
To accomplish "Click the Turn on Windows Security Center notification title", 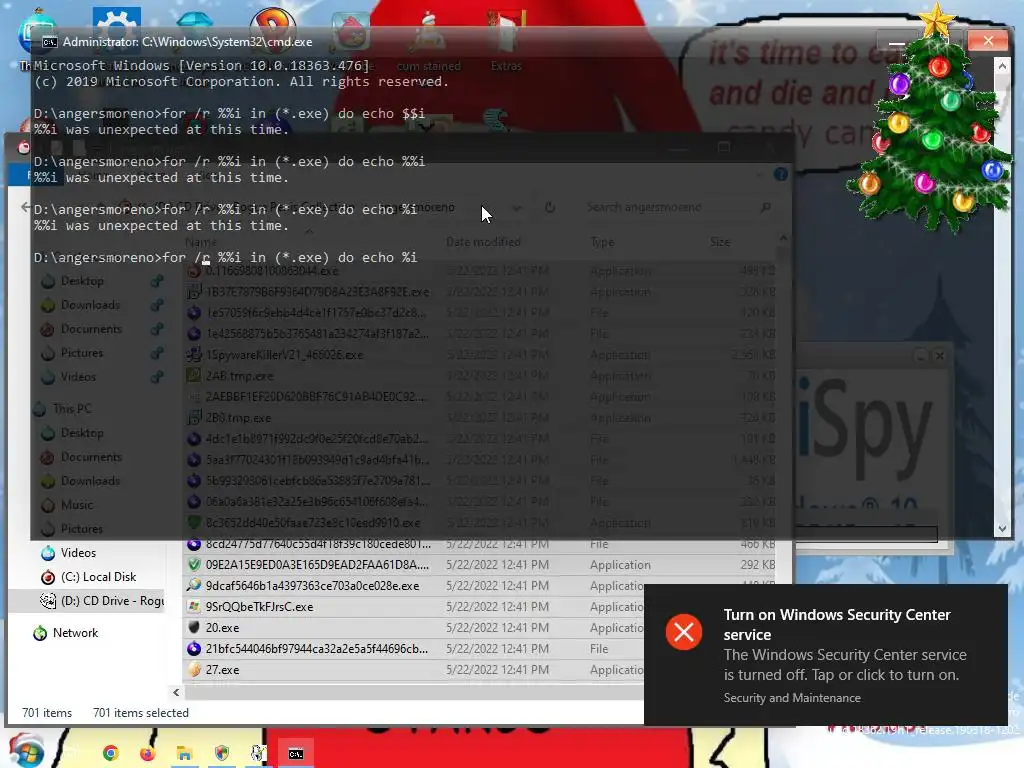I will (x=837, y=624).
